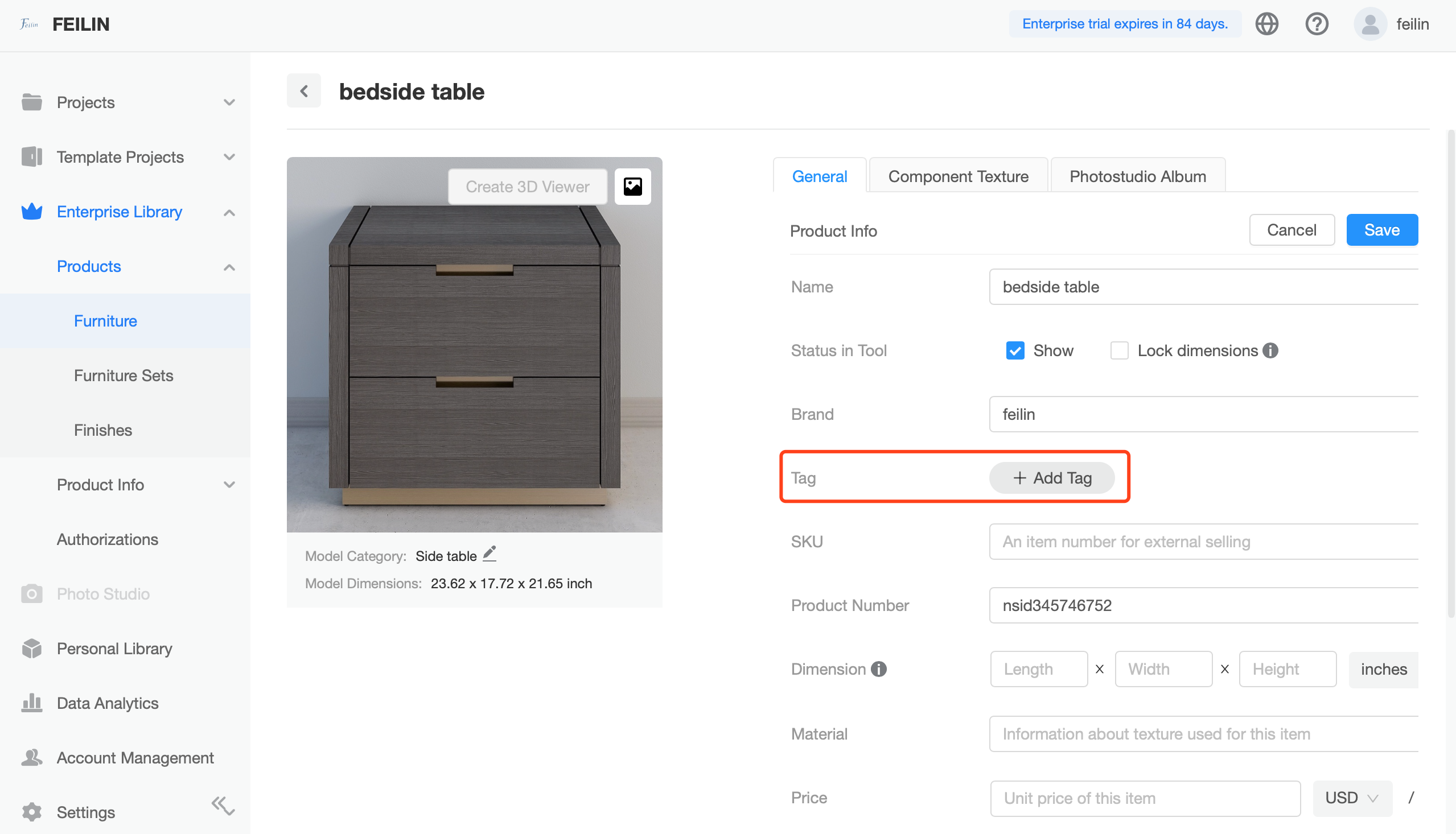The width and height of the screenshot is (1456, 834).
Task: Switch to the Component Texture tab
Action: pos(958,176)
